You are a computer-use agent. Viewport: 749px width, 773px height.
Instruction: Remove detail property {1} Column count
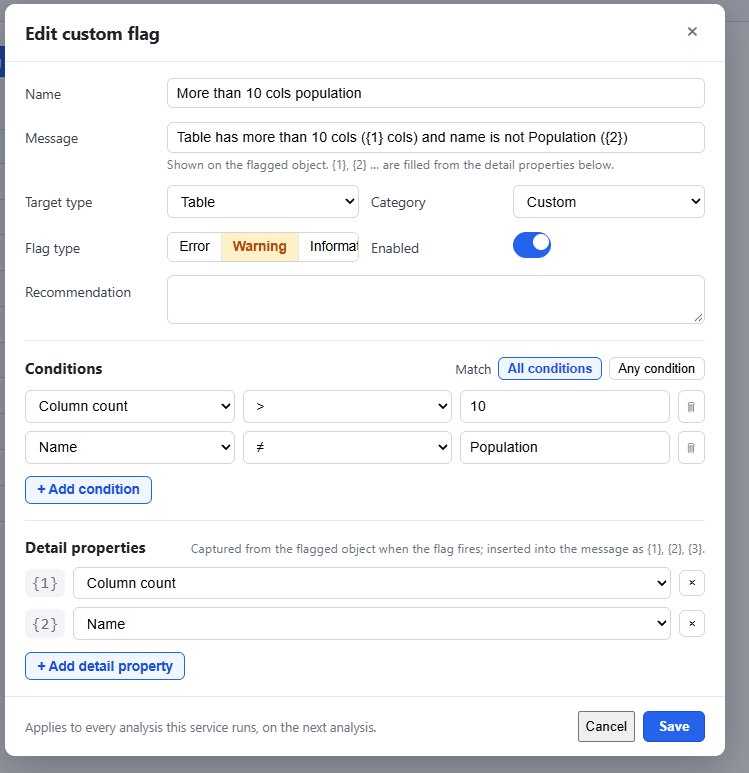[x=692, y=583]
